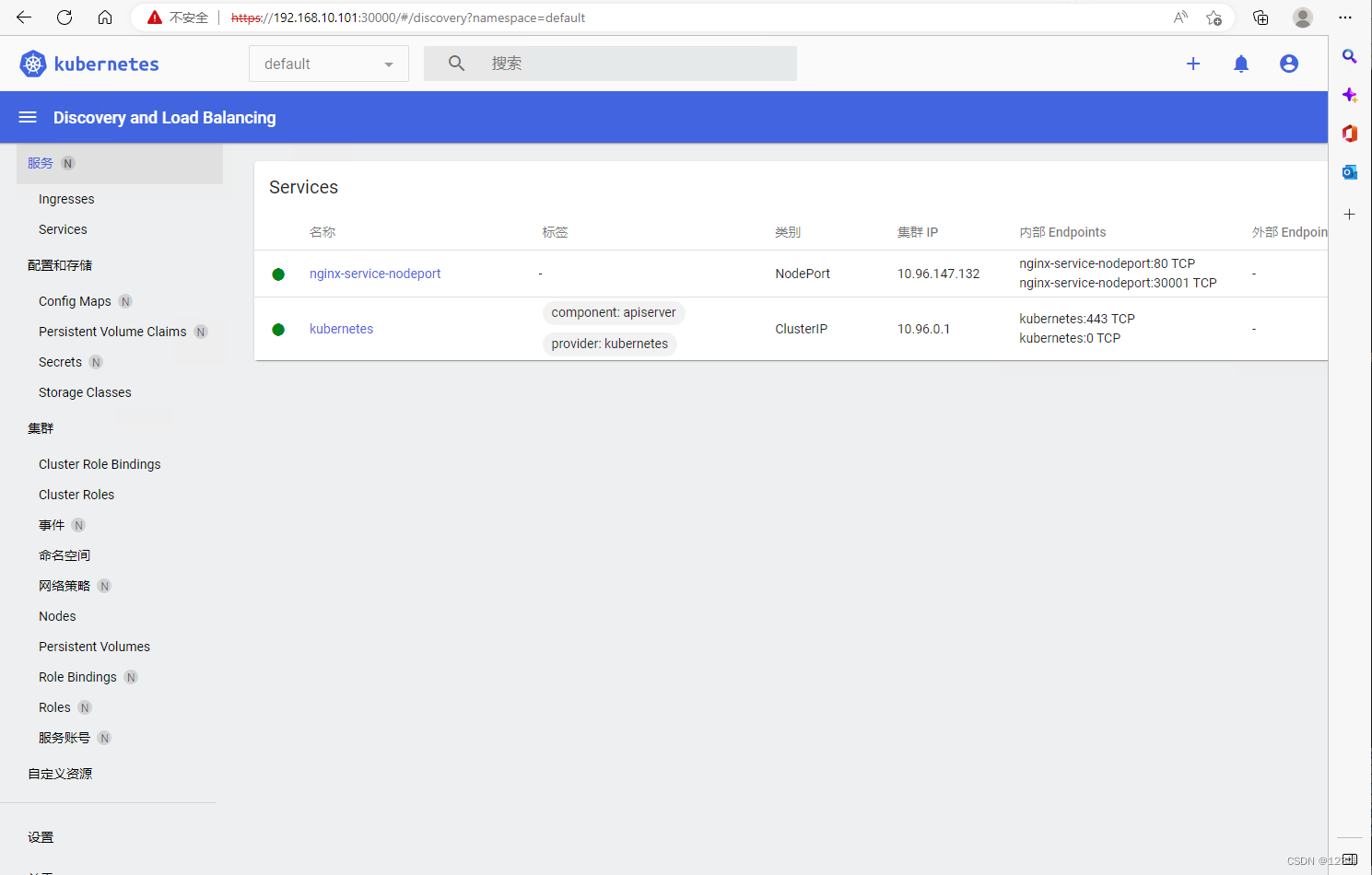1372x875 pixels.
Task: Open Outlook icon in Edge sidebar
Action: coord(1350,172)
